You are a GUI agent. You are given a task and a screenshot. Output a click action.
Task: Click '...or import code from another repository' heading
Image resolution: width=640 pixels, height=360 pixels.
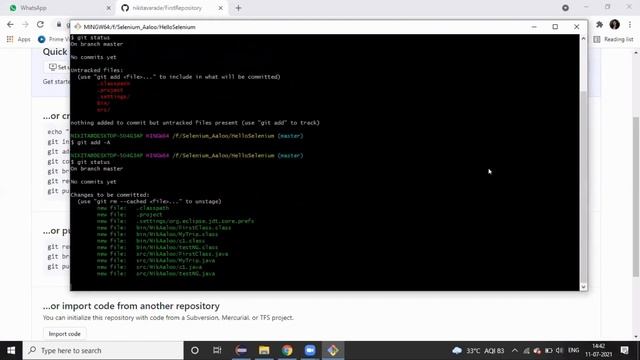(131, 306)
